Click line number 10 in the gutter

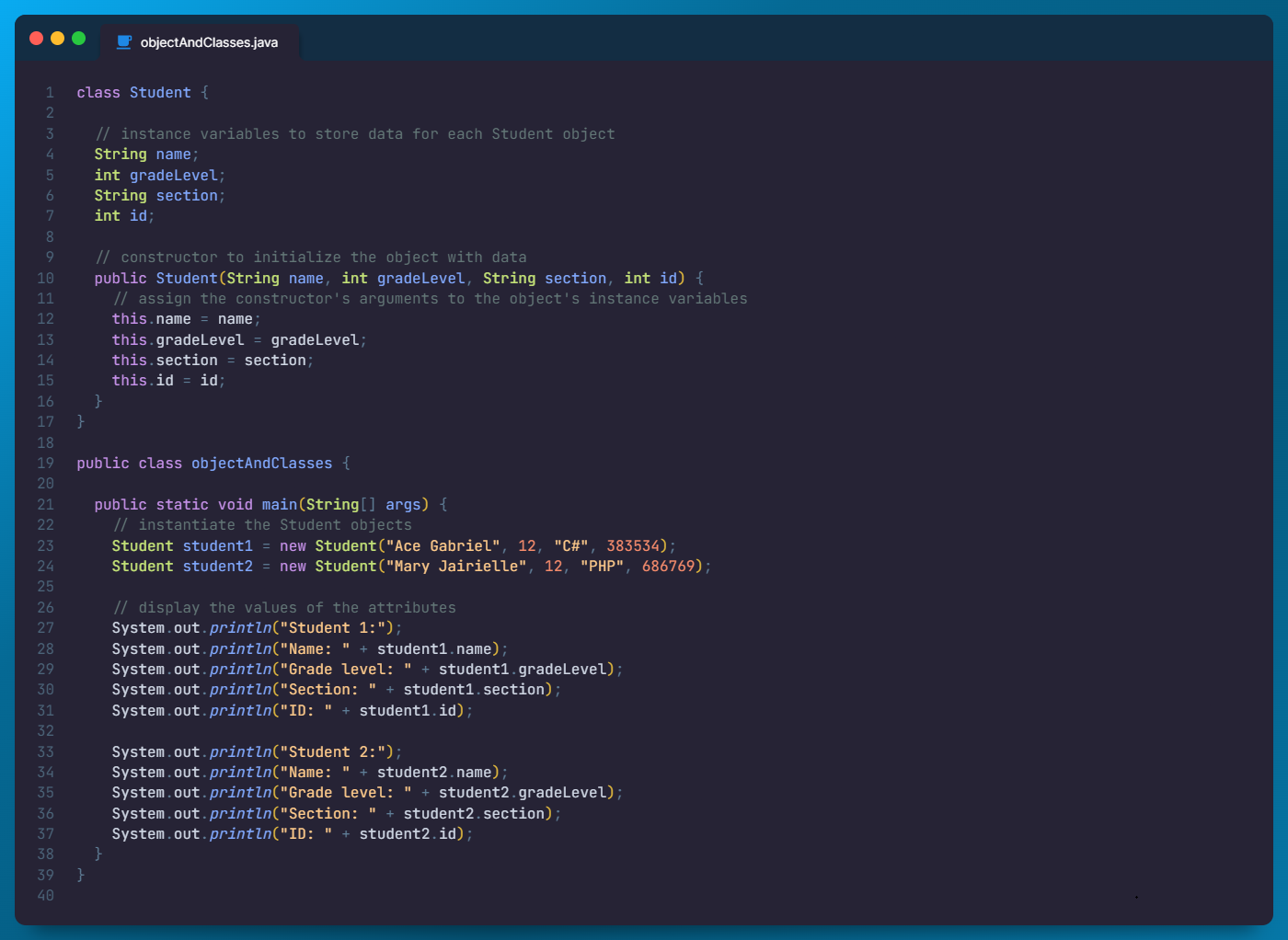point(46,279)
